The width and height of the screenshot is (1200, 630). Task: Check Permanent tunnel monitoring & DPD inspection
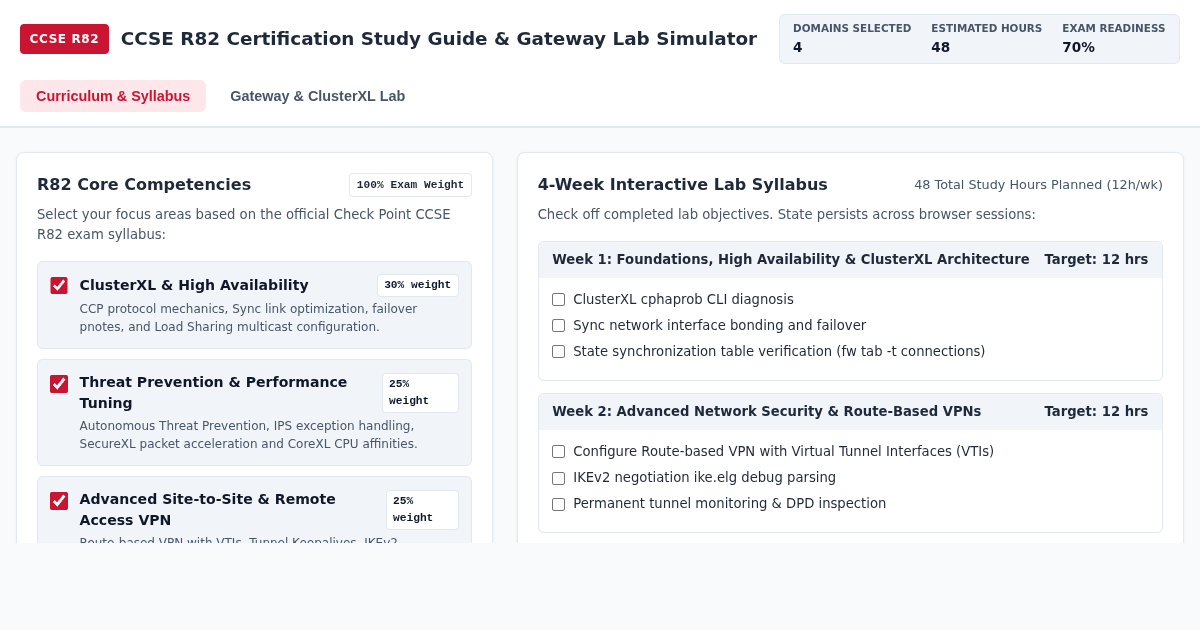(x=558, y=503)
